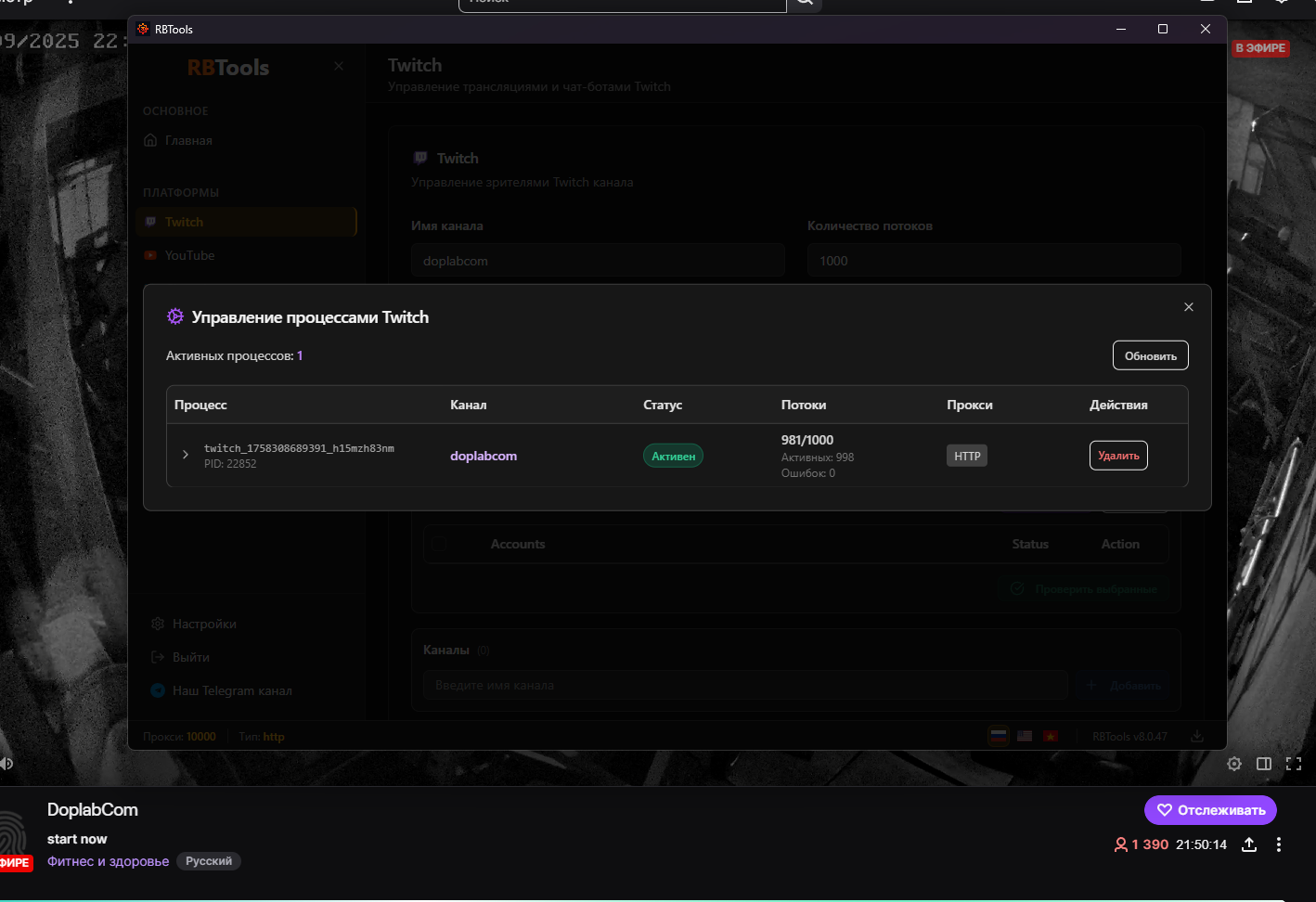Click the Обновить refresh button
This screenshot has width=1316, height=902.
click(1150, 355)
